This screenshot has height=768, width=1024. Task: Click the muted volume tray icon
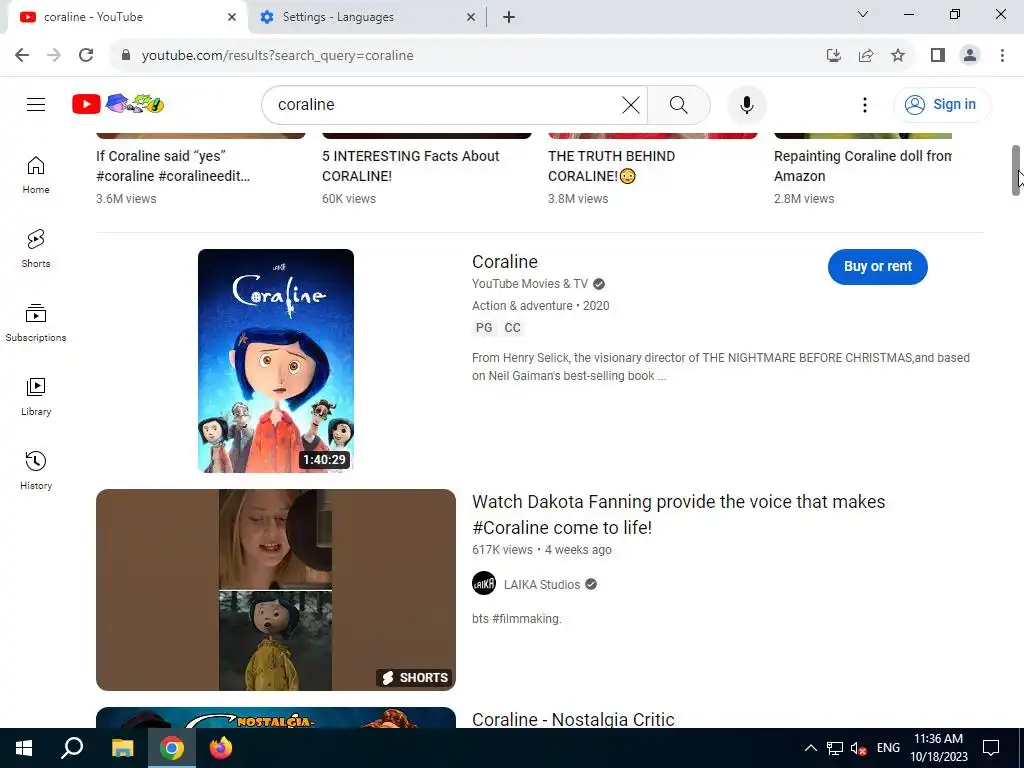(859, 748)
